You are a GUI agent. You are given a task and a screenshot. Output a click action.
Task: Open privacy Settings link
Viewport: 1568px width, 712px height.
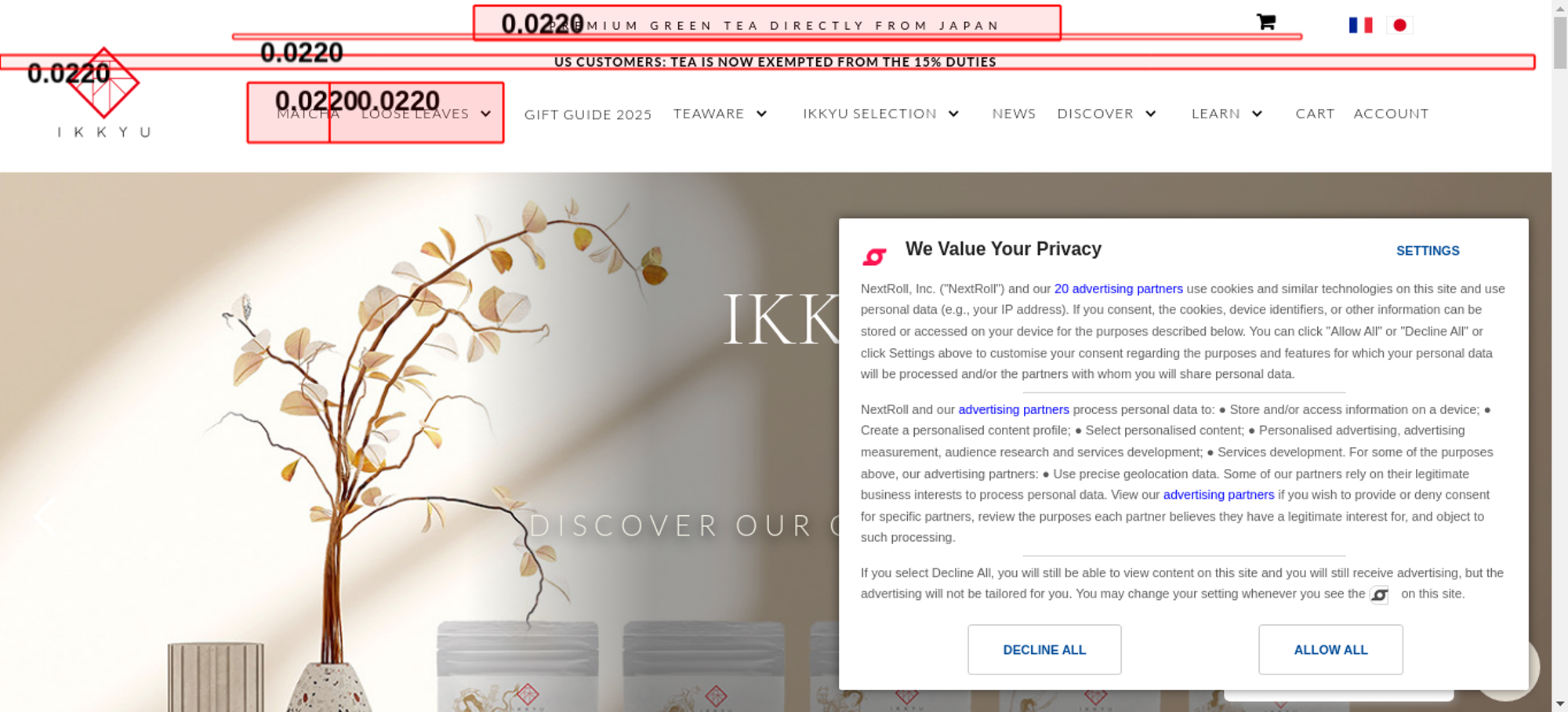(x=1428, y=251)
